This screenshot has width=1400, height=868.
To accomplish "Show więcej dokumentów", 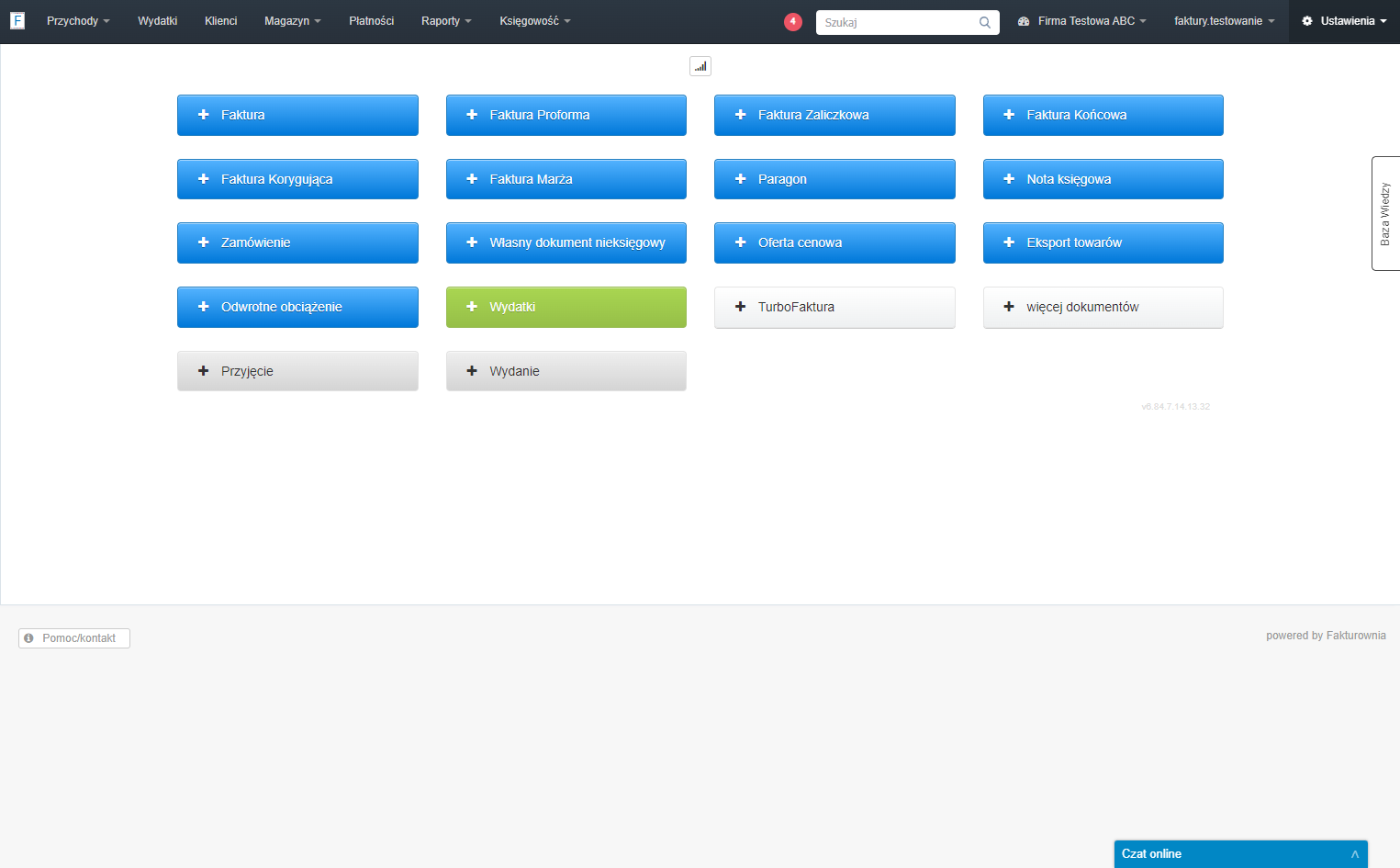I will coord(1103,307).
